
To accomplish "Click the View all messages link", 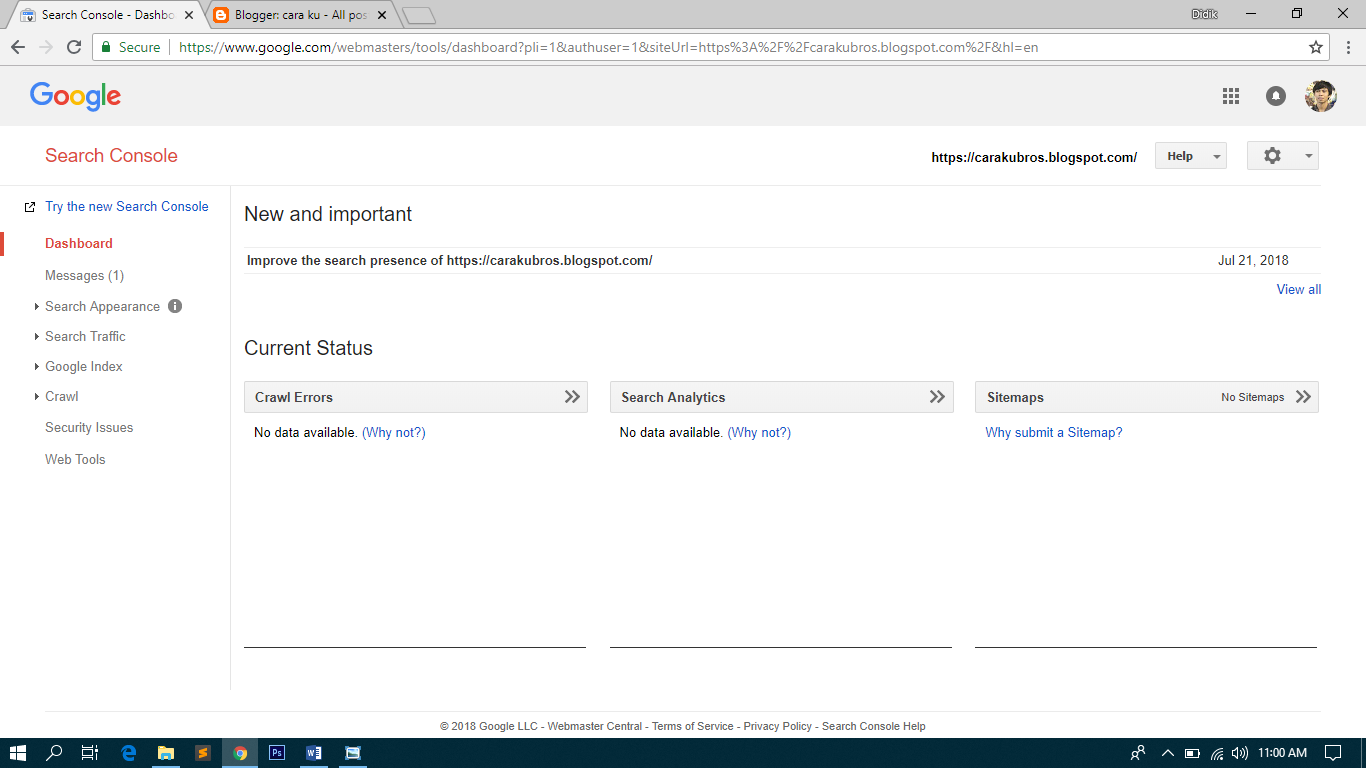I will [x=1299, y=290].
